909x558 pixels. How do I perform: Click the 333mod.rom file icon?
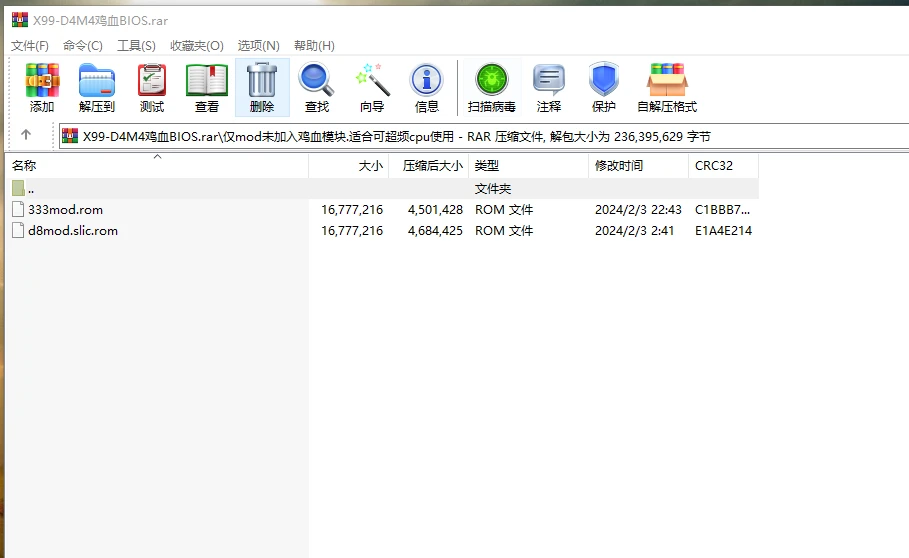[18, 209]
